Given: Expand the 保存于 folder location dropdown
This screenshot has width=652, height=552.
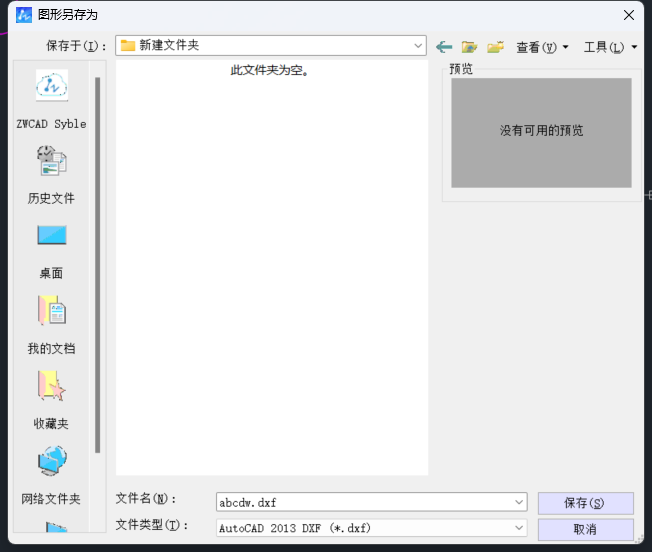Looking at the screenshot, I should (418, 46).
